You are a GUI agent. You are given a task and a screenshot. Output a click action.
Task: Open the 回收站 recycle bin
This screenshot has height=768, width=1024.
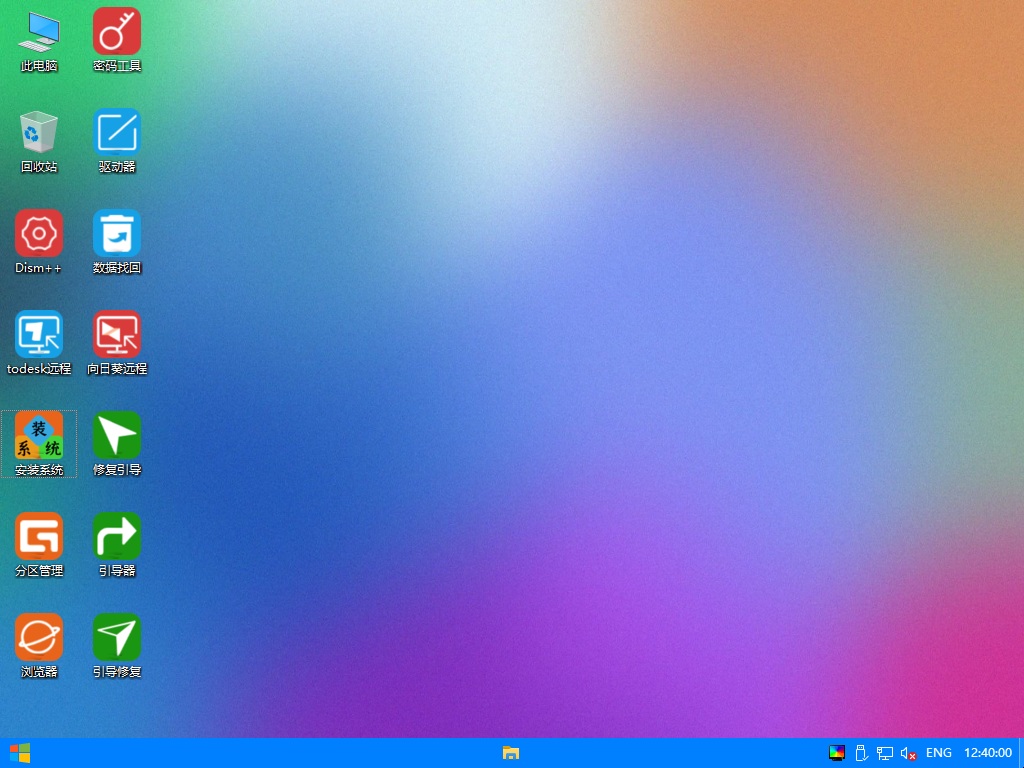click(39, 133)
